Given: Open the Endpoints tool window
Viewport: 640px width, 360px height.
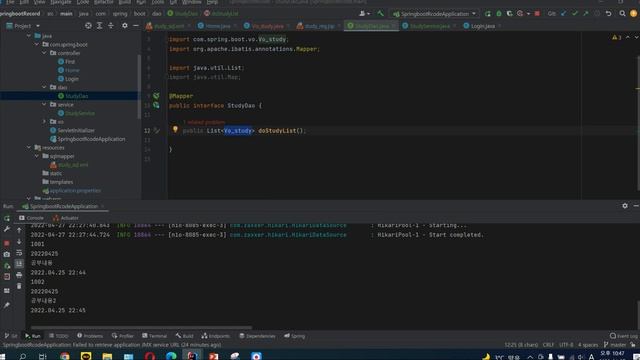Looking at the screenshot, I should click(216, 336).
